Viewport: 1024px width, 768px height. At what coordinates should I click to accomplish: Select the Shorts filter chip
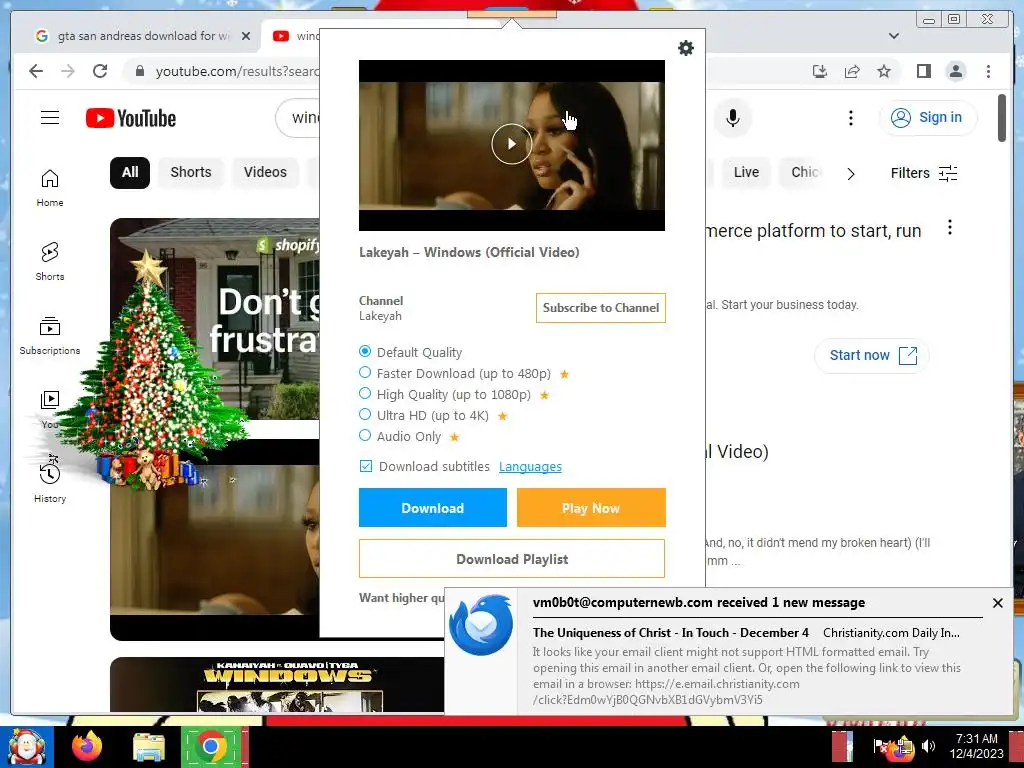(191, 172)
